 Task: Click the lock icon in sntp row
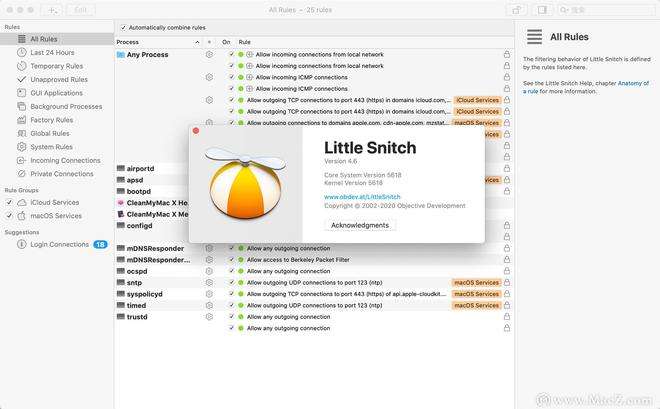[x=507, y=282]
